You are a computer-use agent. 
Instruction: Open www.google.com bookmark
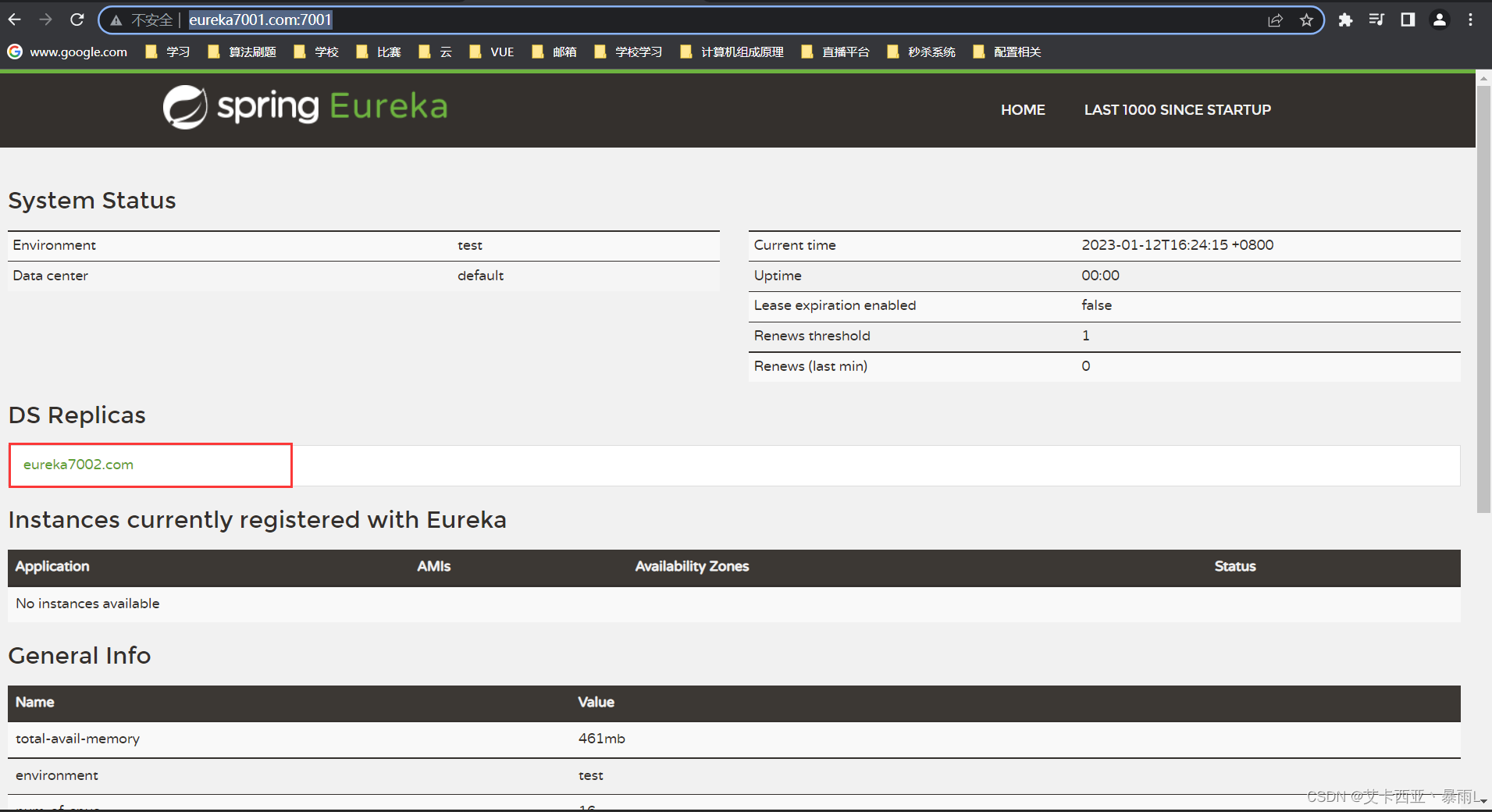[x=68, y=52]
